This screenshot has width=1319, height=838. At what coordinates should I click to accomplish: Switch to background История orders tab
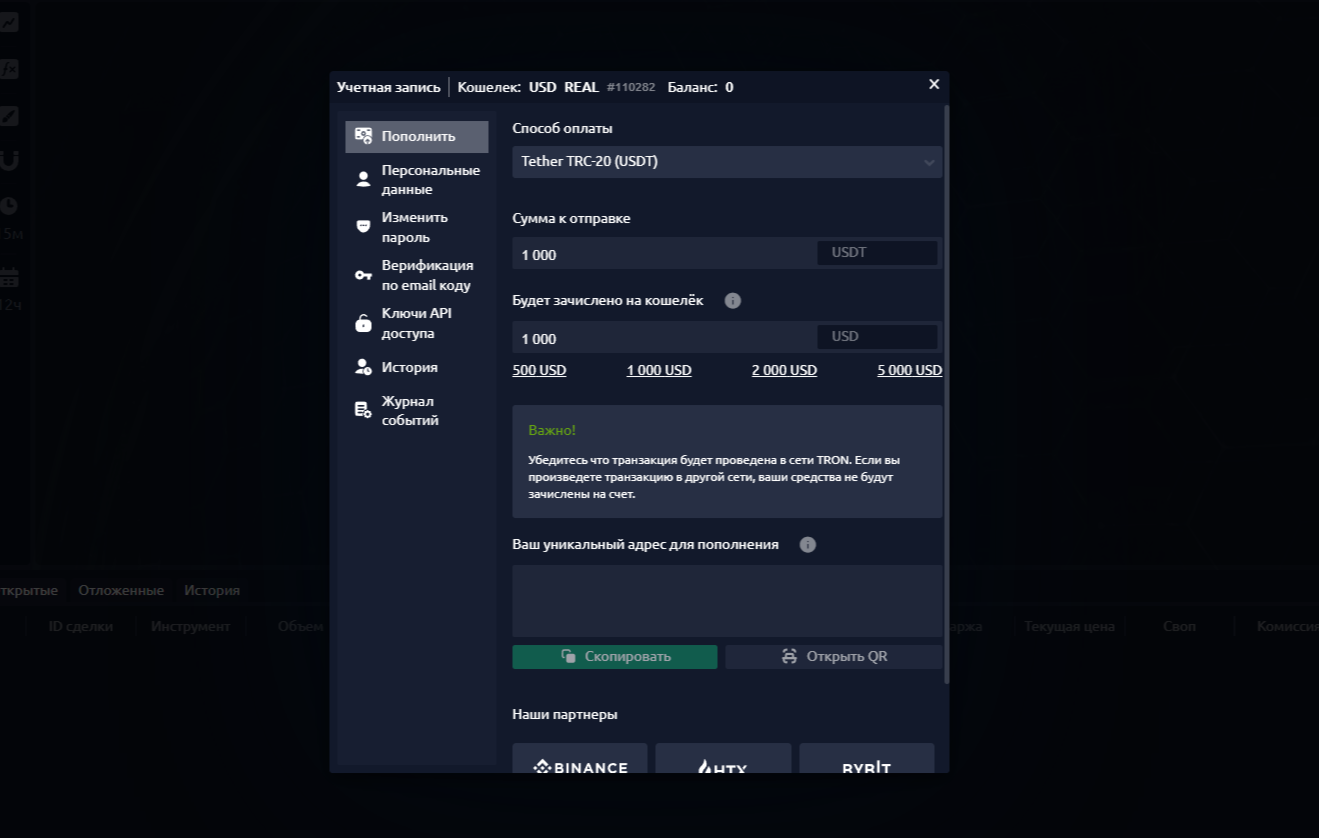click(x=212, y=590)
